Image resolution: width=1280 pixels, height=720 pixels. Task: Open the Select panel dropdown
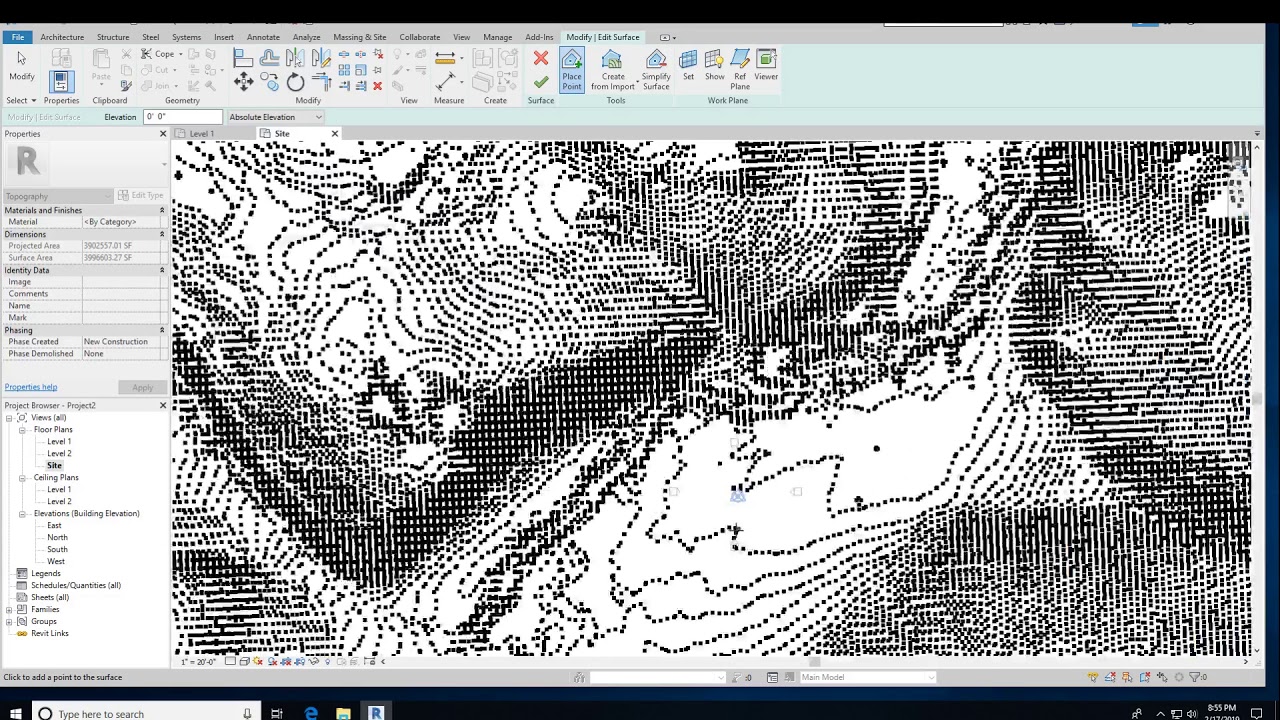pos(21,100)
